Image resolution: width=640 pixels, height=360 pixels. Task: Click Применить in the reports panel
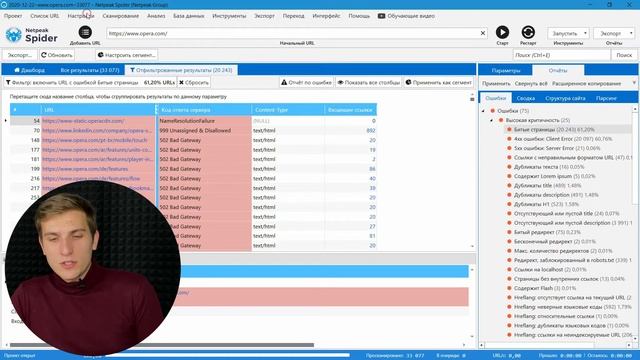(x=496, y=84)
